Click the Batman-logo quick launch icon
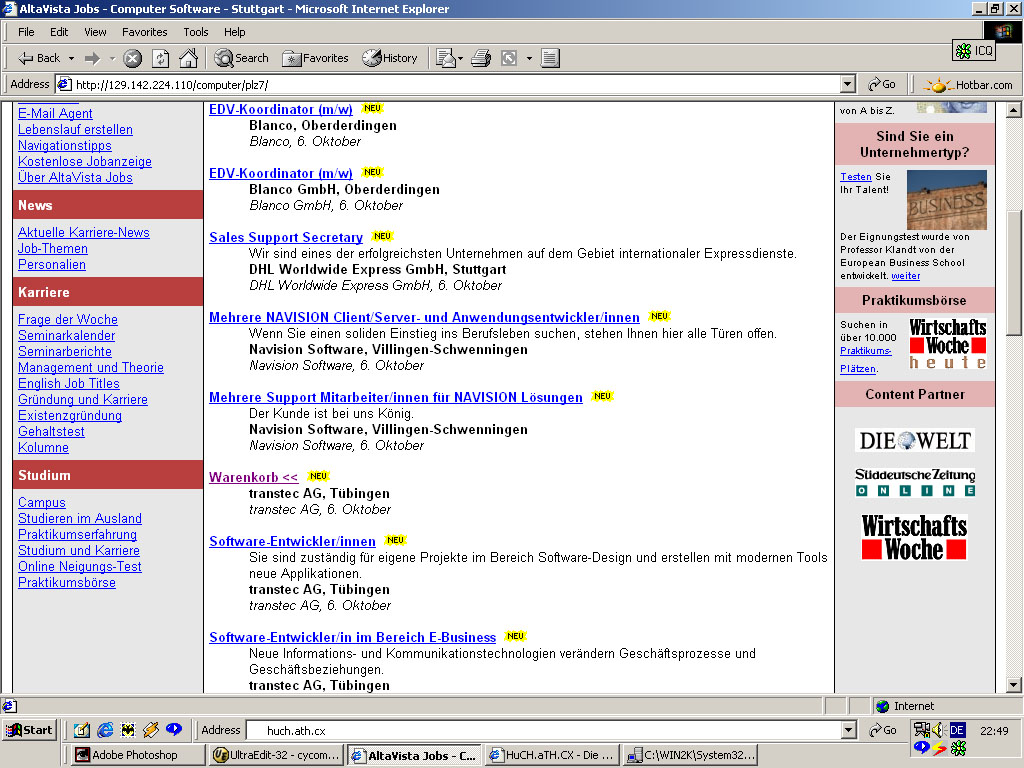The width and height of the screenshot is (1024, 768). click(x=127, y=730)
